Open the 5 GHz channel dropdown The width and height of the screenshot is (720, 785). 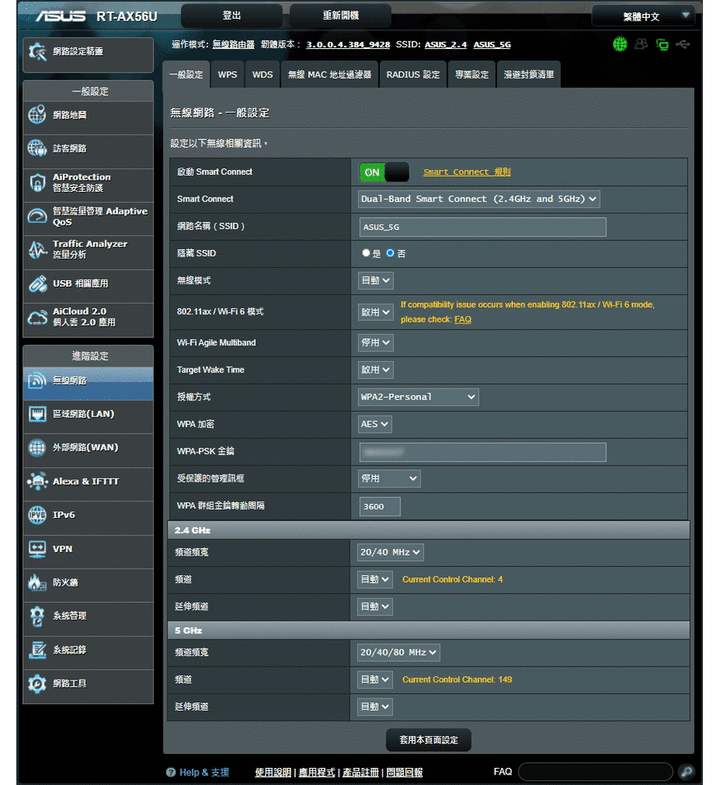click(x=375, y=679)
